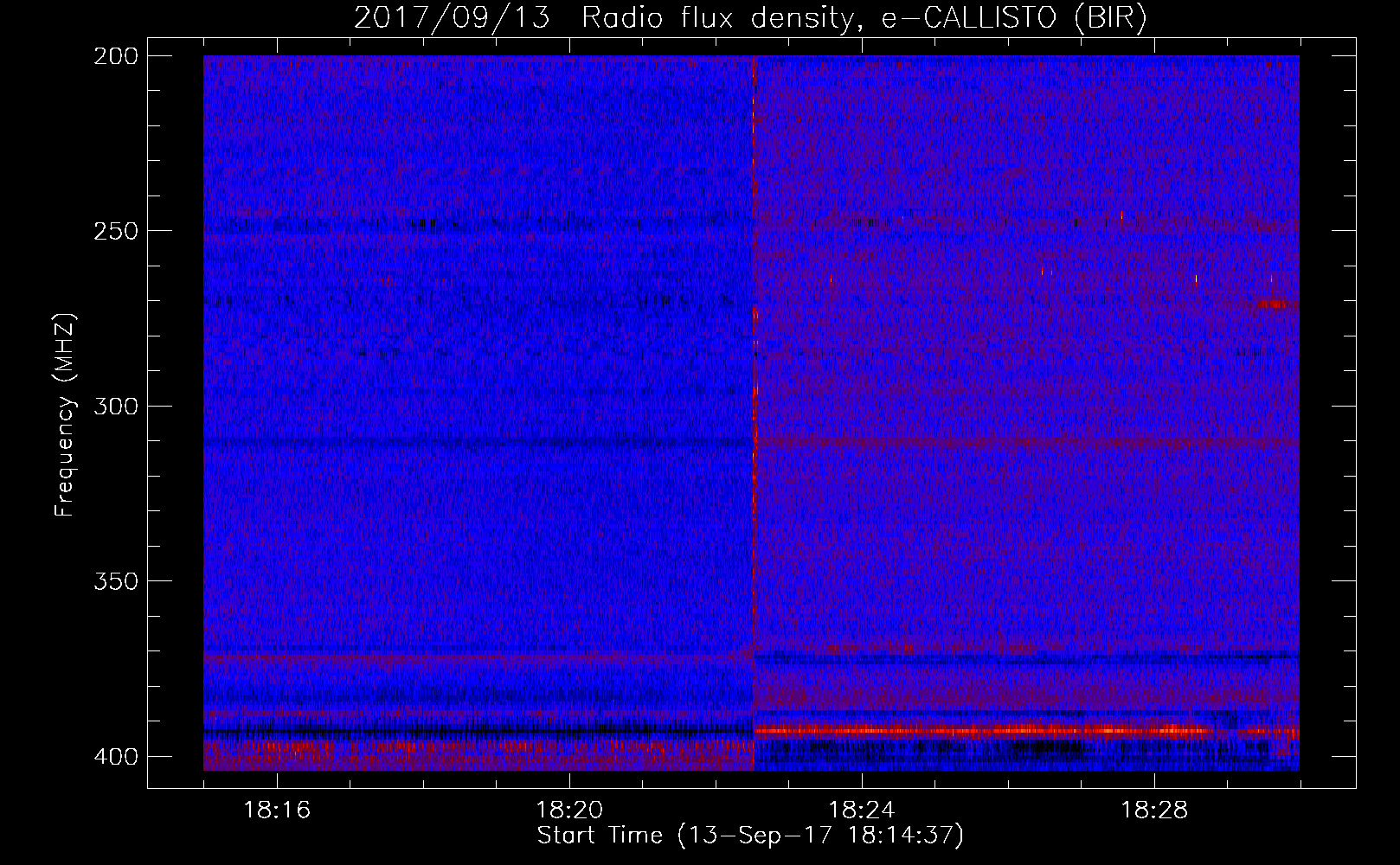Click the 18:20 time tick label
Image resolution: width=1400 pixels, height=865 pixels.
[569, 811]
